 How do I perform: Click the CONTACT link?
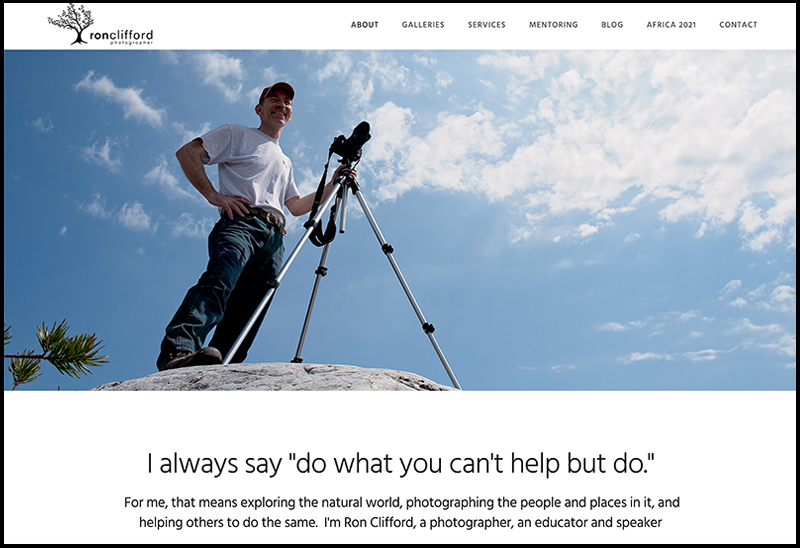point(738,24)
